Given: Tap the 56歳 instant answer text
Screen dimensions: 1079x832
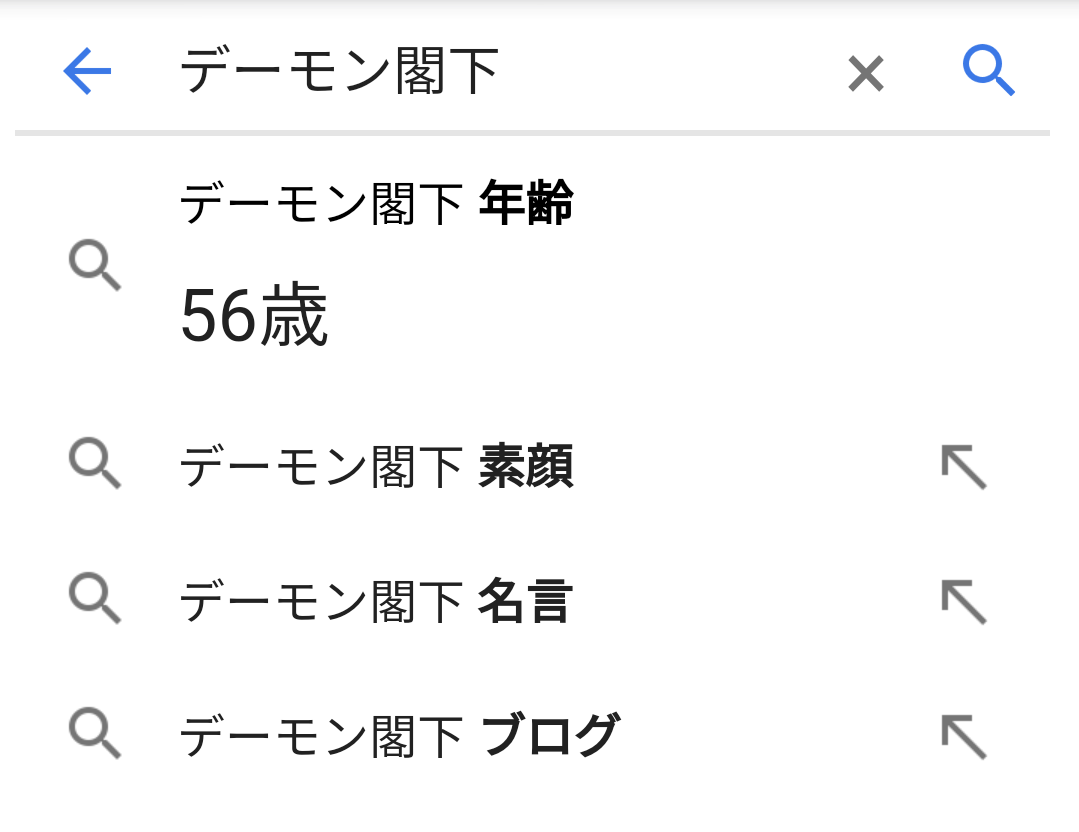Looking at the screenshot, I should pos(255,314).
